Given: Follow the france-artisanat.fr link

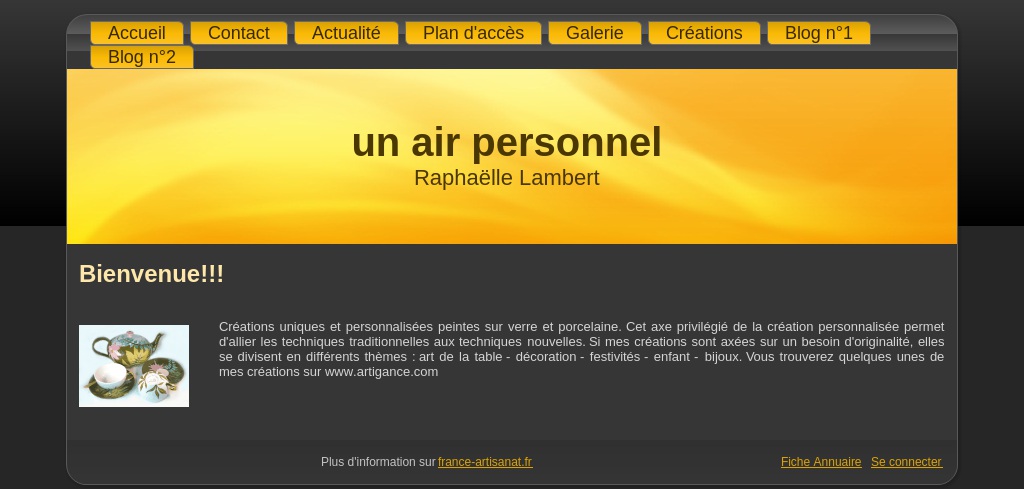Looking at the screenshot, I should 485,462.
